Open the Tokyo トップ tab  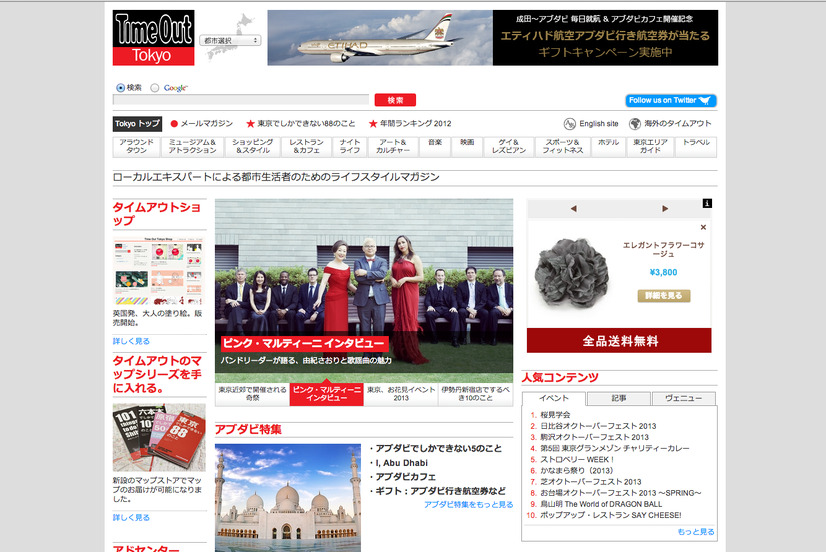click(137, 124)
